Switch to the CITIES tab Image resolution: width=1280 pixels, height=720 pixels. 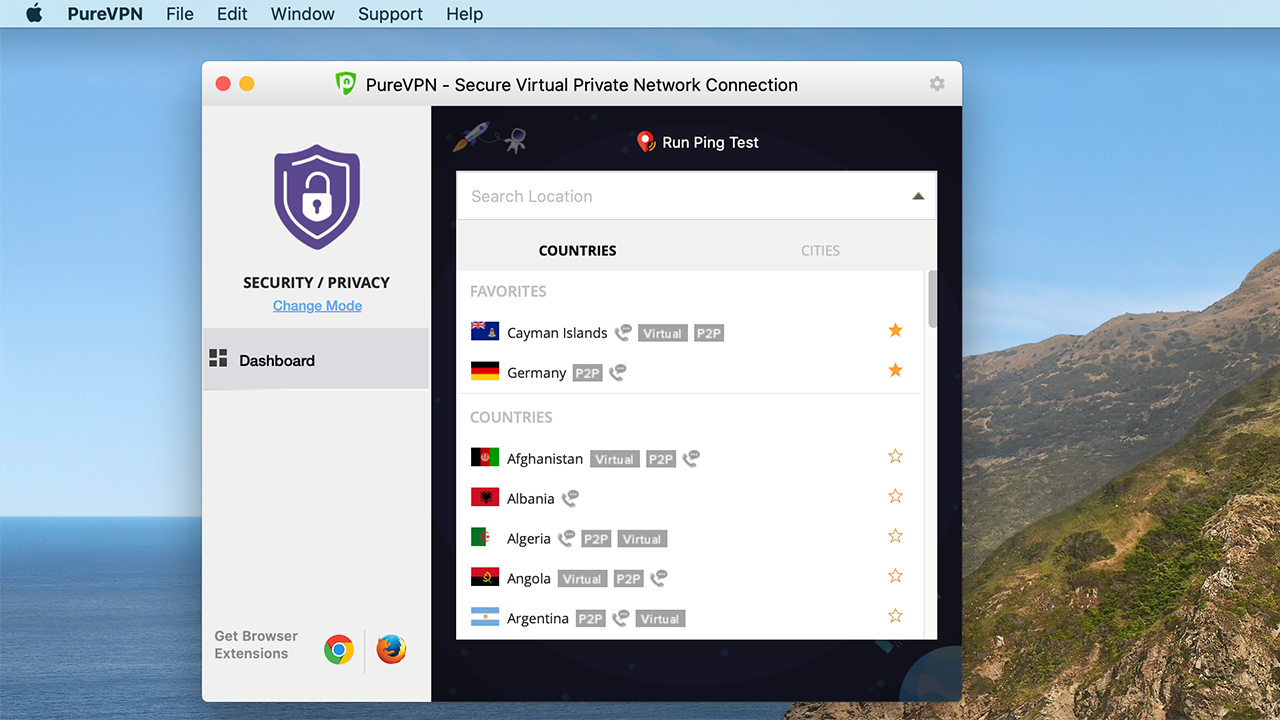tap(820, 251)
